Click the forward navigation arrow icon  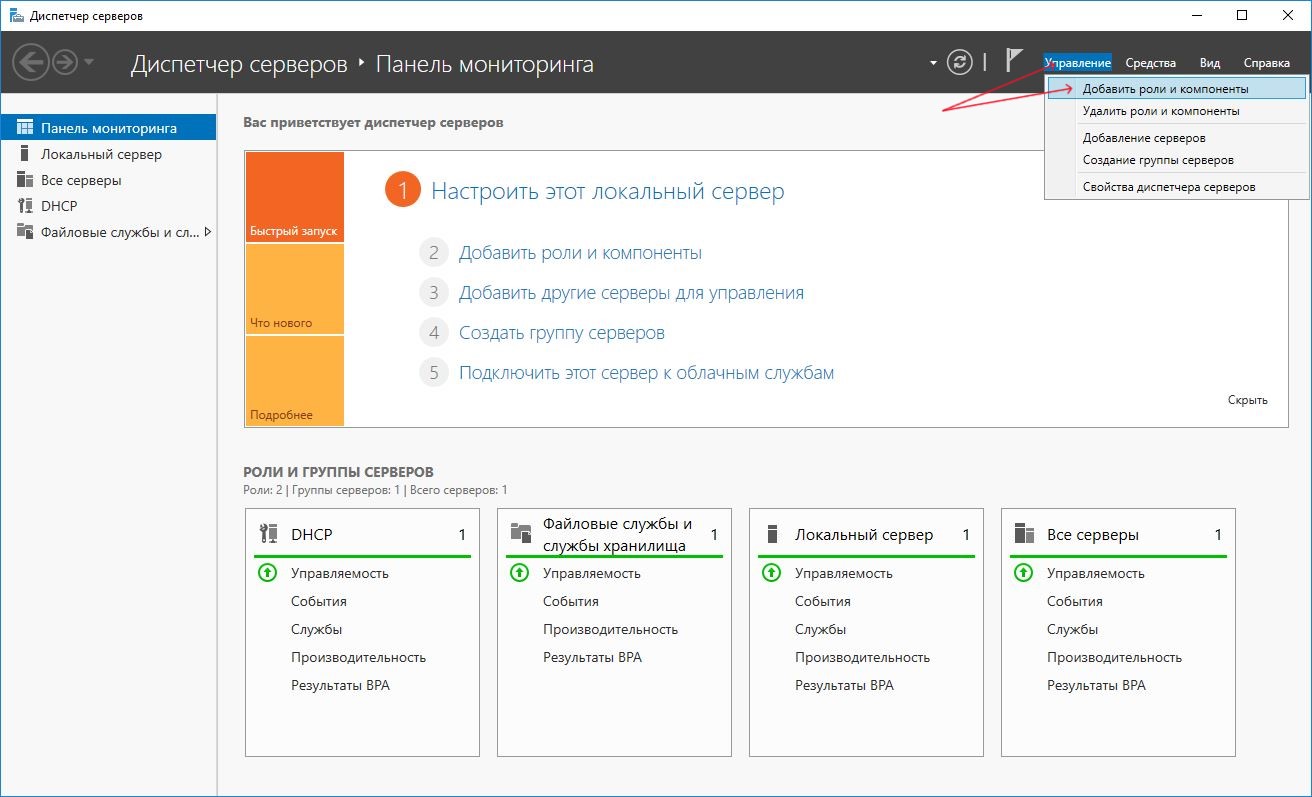(65, 63)
